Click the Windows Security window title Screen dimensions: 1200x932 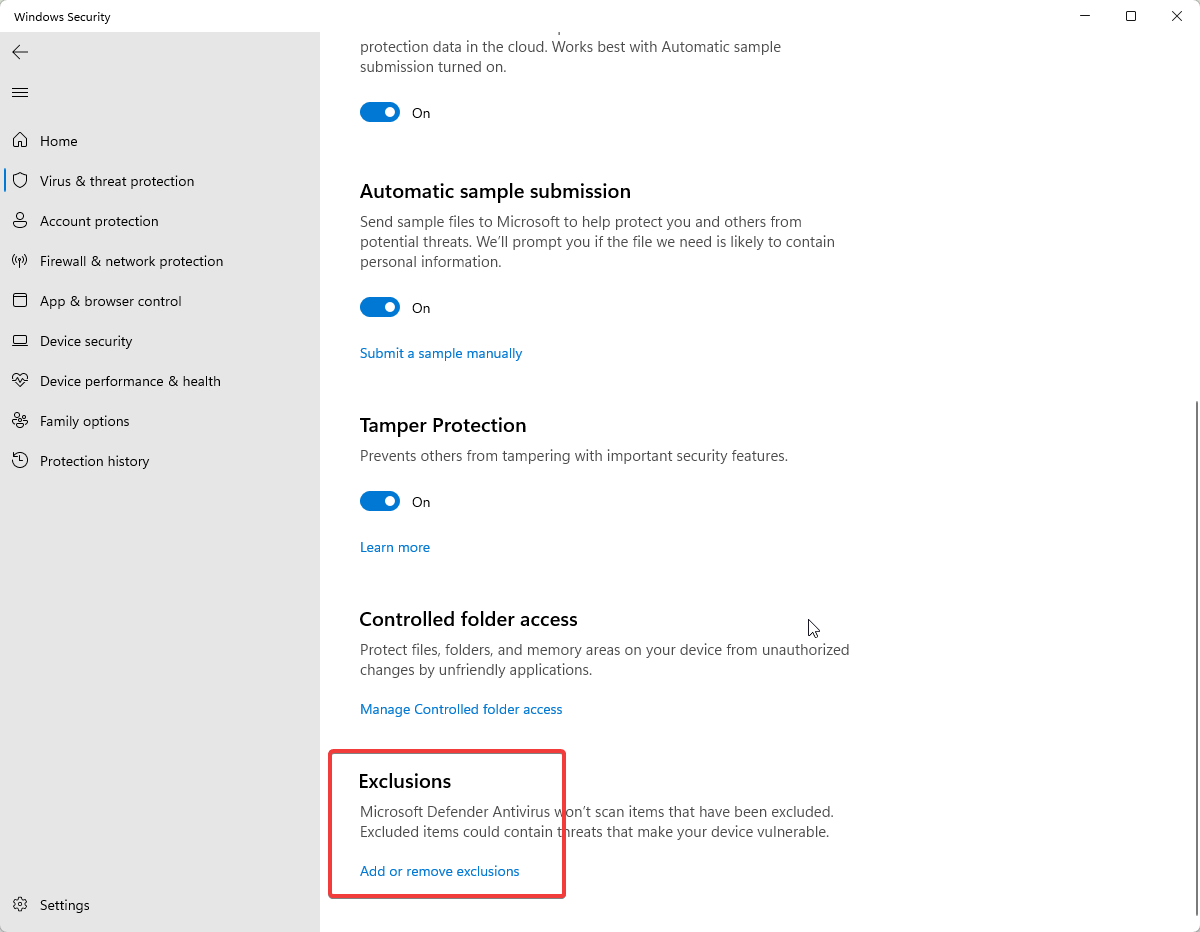[62, 17]
